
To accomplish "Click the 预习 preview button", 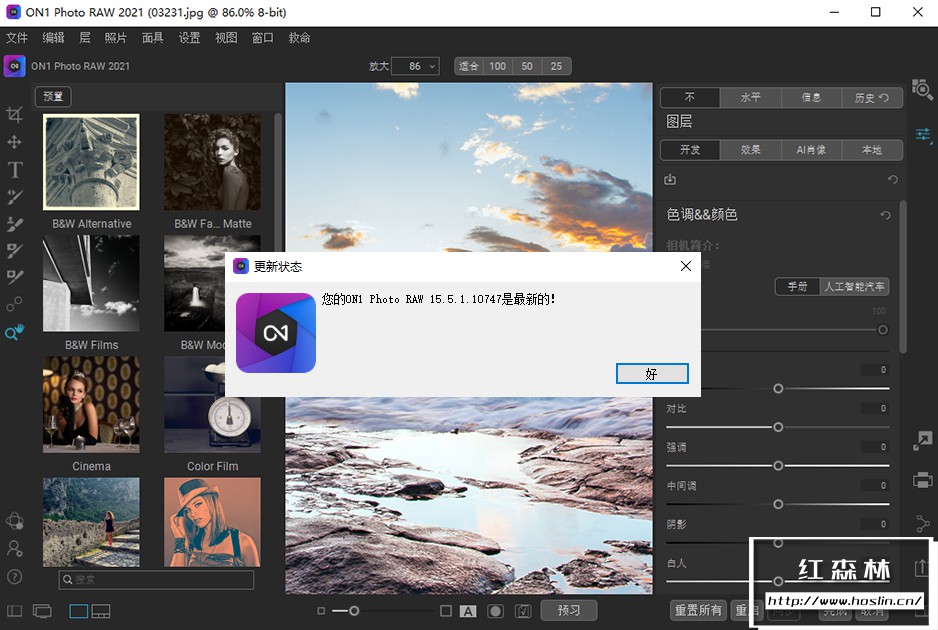I will tap(569, 610).
